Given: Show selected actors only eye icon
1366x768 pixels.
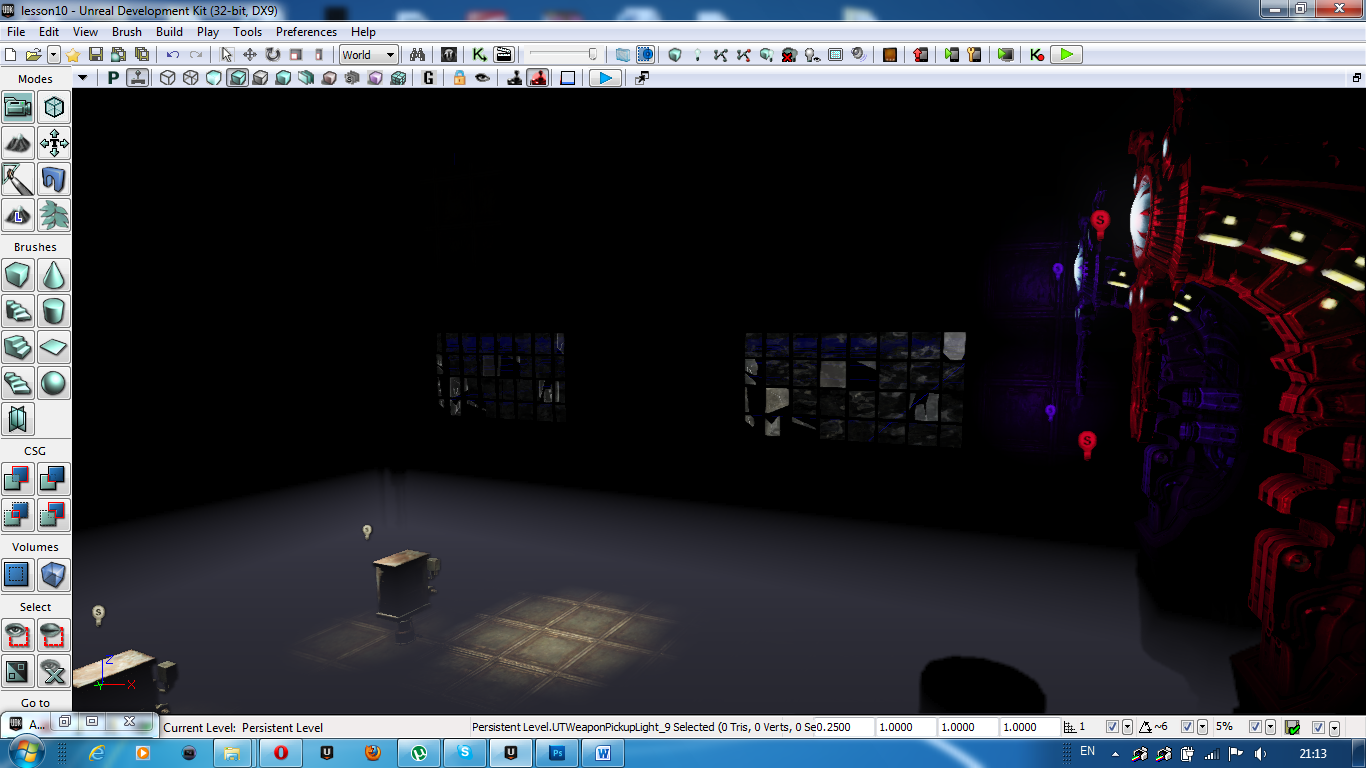Looking at the screenshot, I should pos(18,635).
